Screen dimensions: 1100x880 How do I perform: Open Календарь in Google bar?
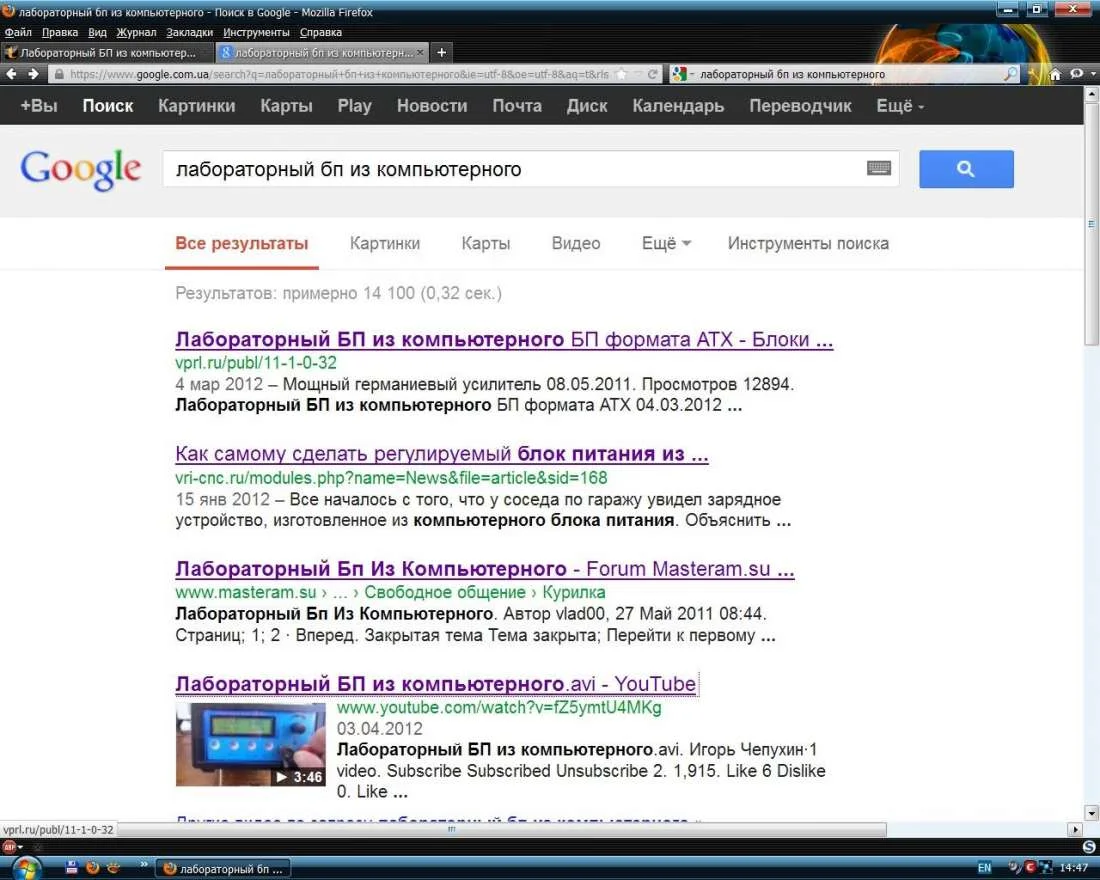pos(678,105)
